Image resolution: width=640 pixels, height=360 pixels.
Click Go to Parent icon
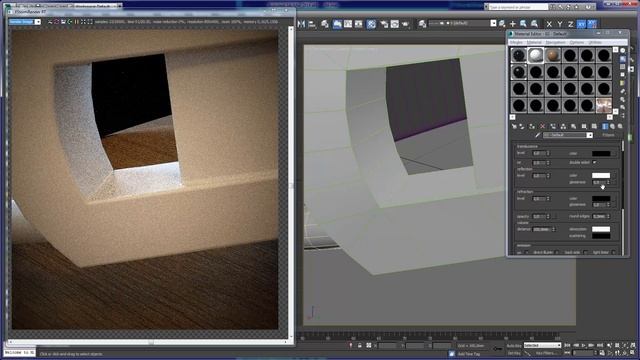[x=612, y=126]
